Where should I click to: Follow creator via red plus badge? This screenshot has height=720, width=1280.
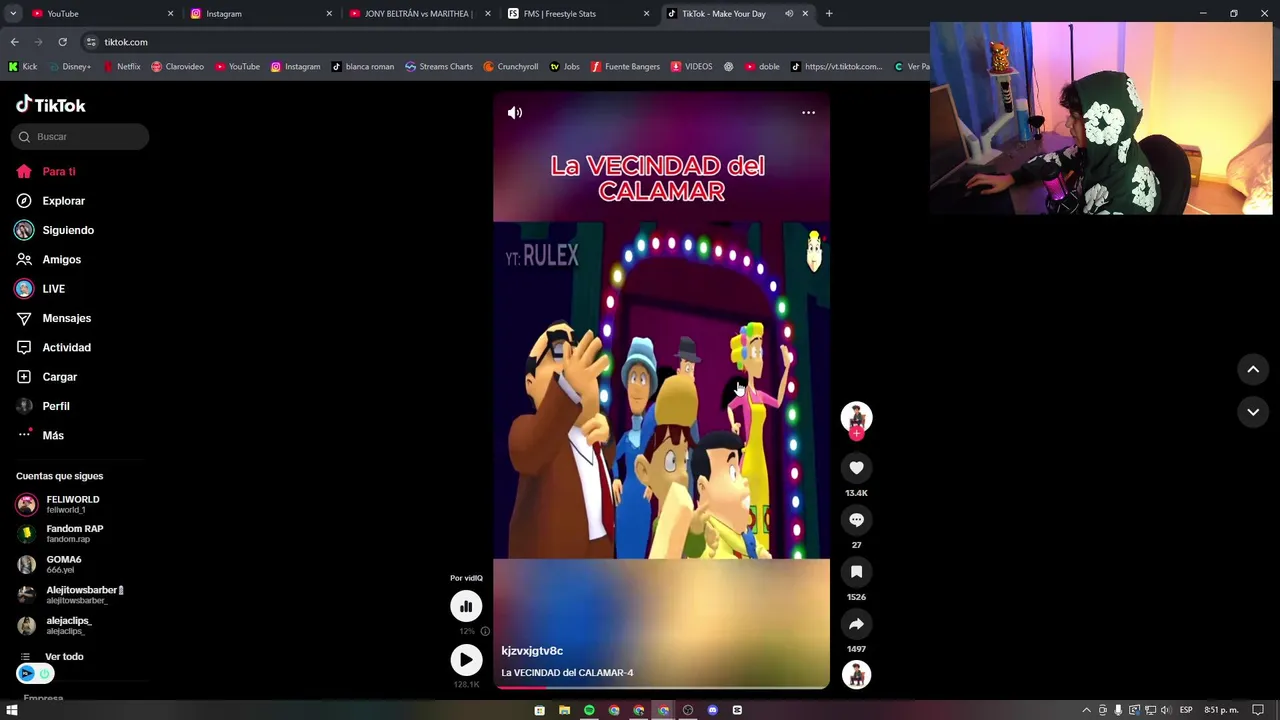pos(856,433)
